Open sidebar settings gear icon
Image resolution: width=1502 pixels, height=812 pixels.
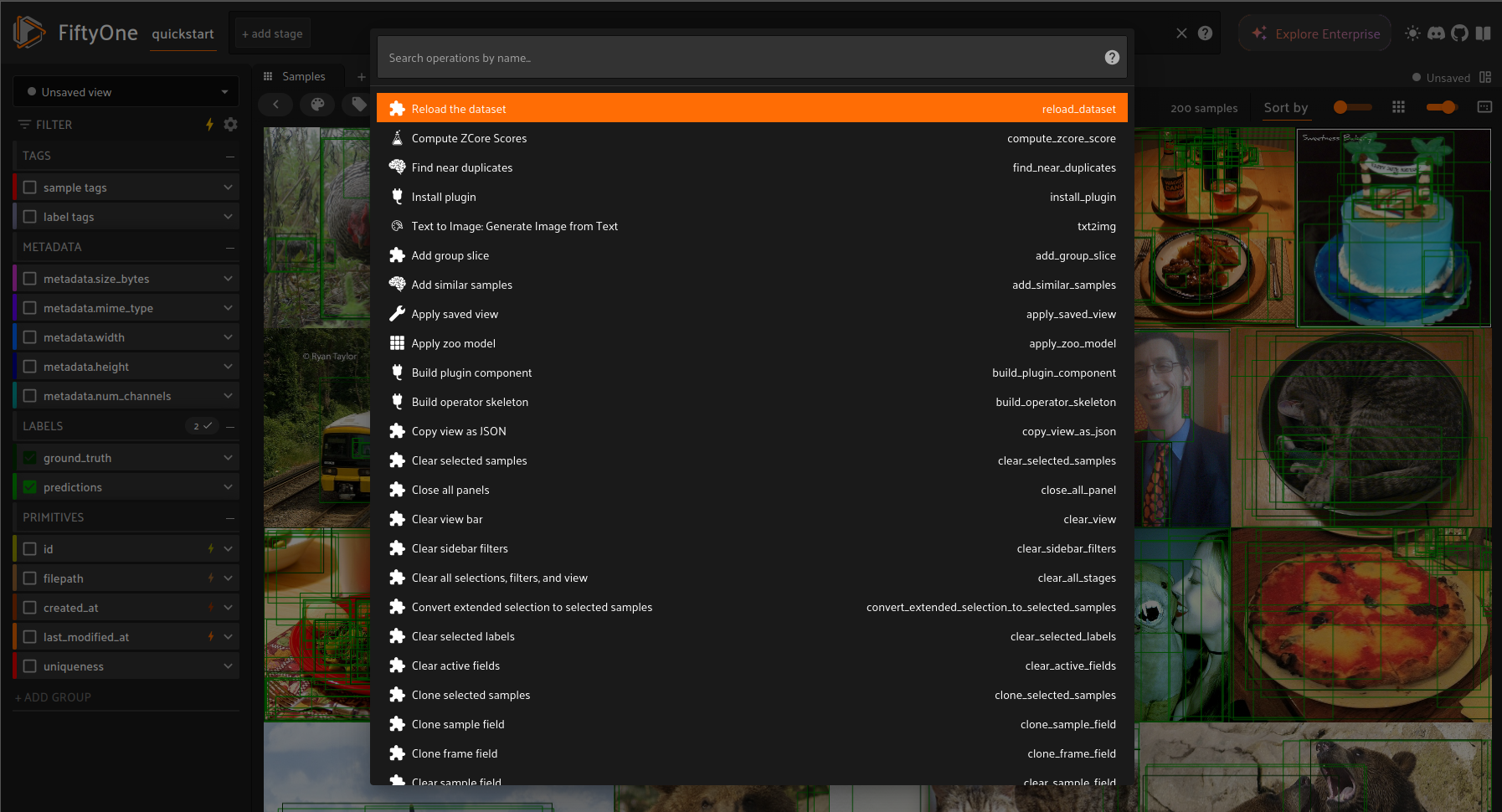pos(231,124)
